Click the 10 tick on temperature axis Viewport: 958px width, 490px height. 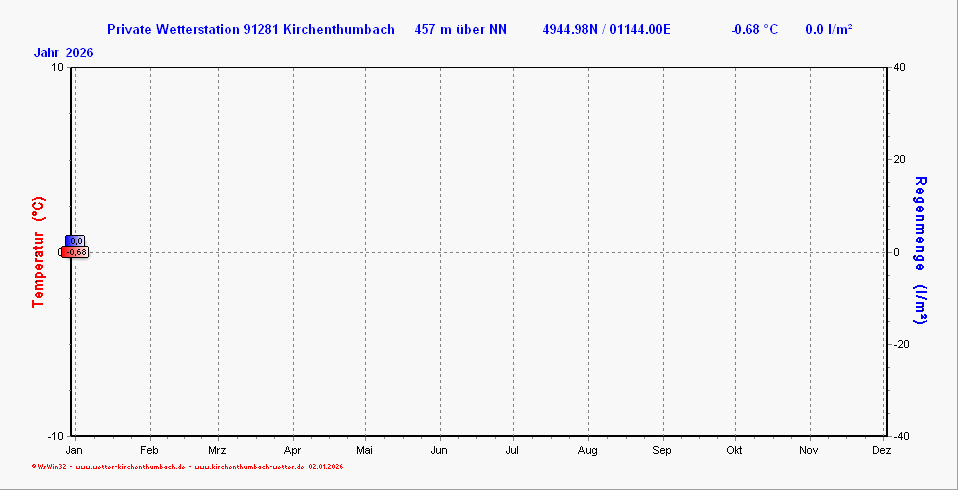57,67
